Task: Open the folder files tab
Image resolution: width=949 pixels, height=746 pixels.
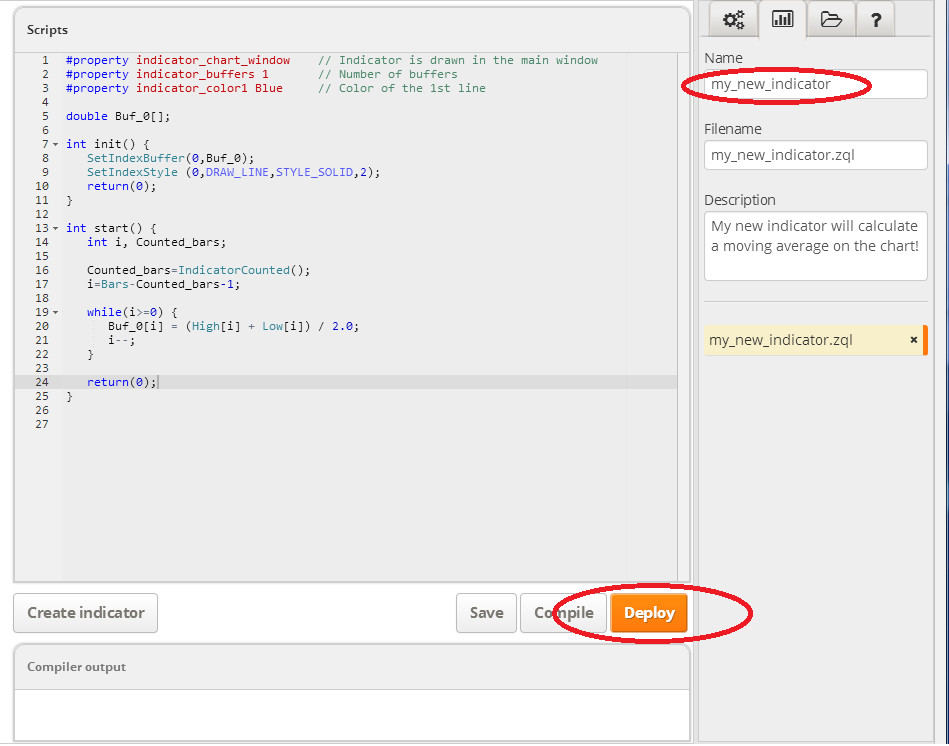Action: click(831, 19)
